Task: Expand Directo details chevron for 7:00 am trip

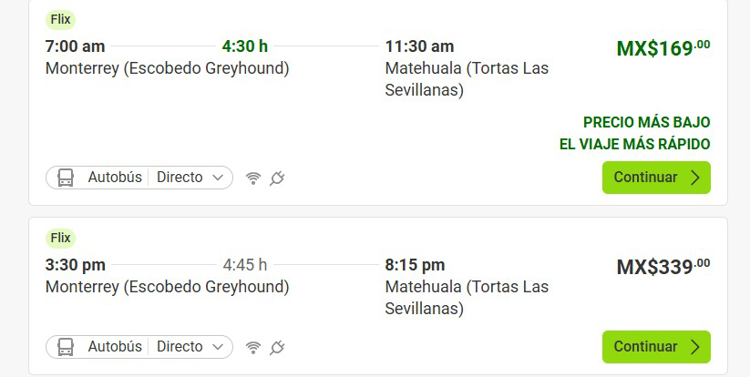Action: [x=218, y=177]
